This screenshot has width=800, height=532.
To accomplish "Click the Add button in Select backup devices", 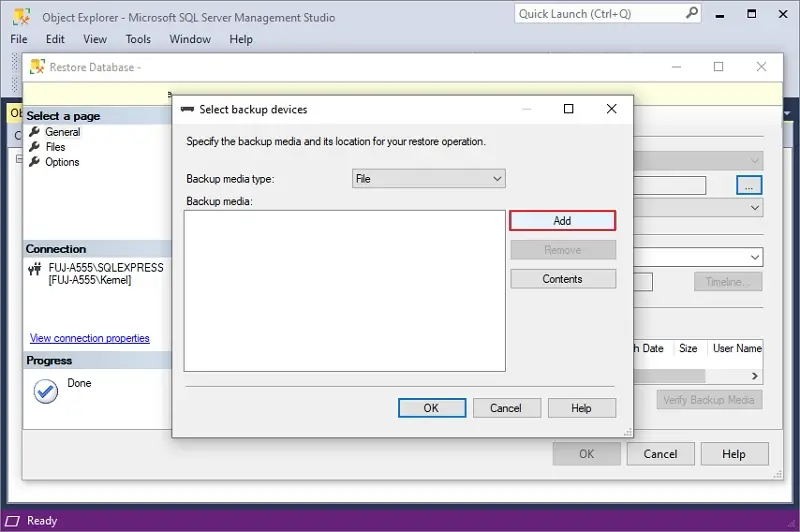I will coord(562,221).
